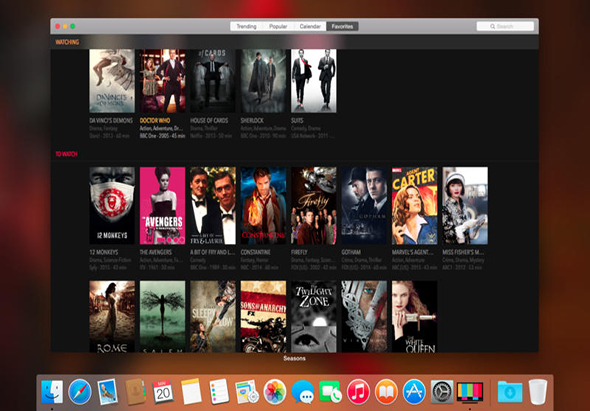Click the DA VINCI'S DEMONS title text

click(x=111, y=121)
